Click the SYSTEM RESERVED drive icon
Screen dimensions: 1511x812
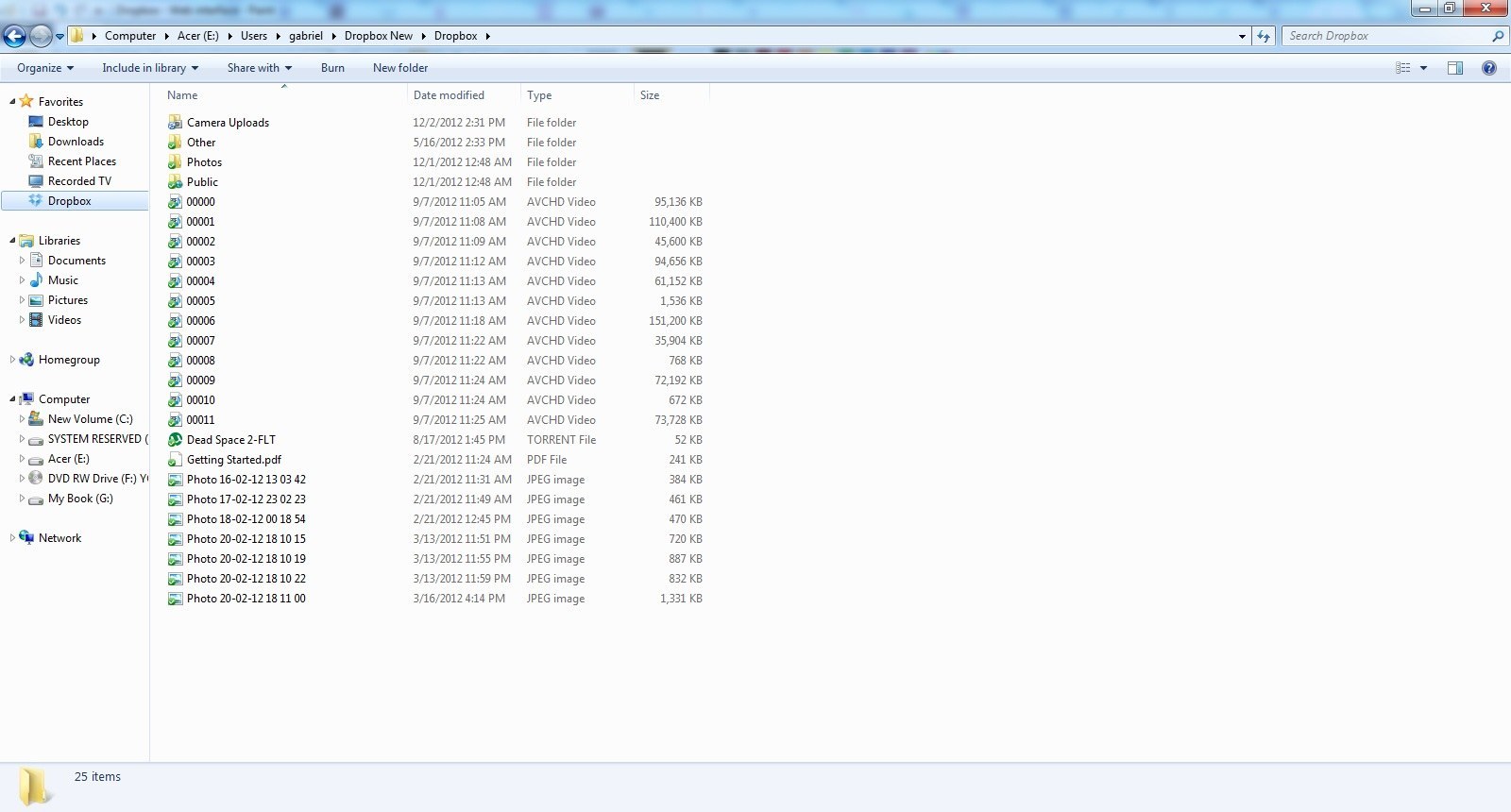pos(36,439)
